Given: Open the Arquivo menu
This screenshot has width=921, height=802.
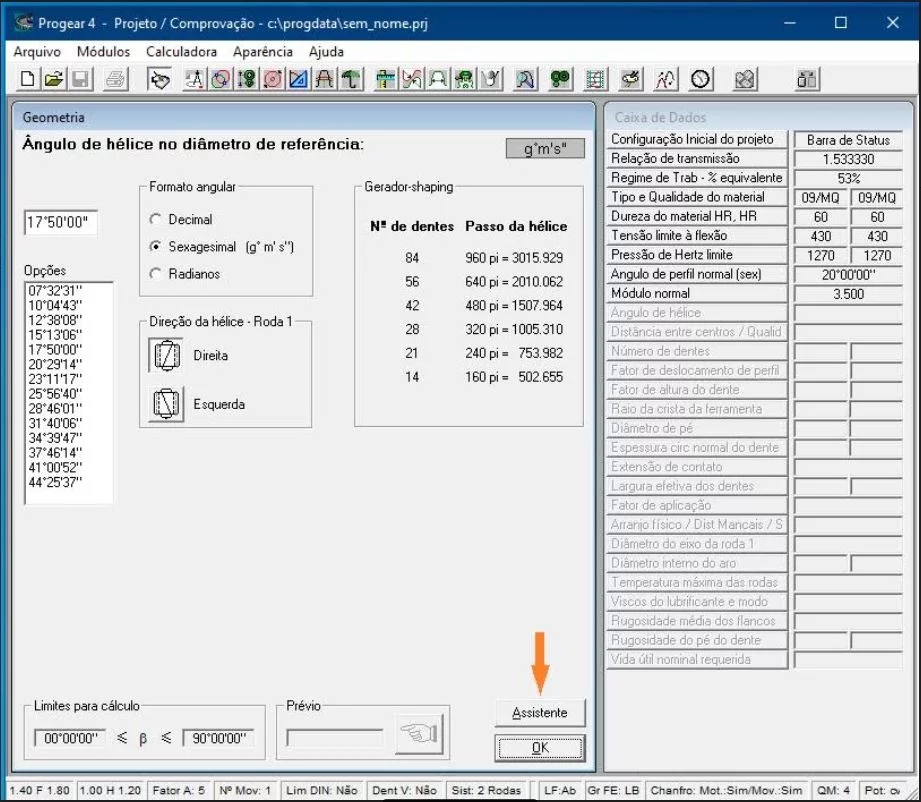Looking at the screenshot, I should (x=37, y=52).
